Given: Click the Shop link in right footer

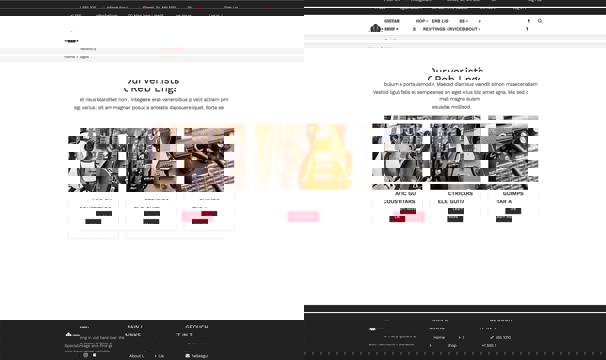Looking at the screenshot, I should tap(452, 345).
